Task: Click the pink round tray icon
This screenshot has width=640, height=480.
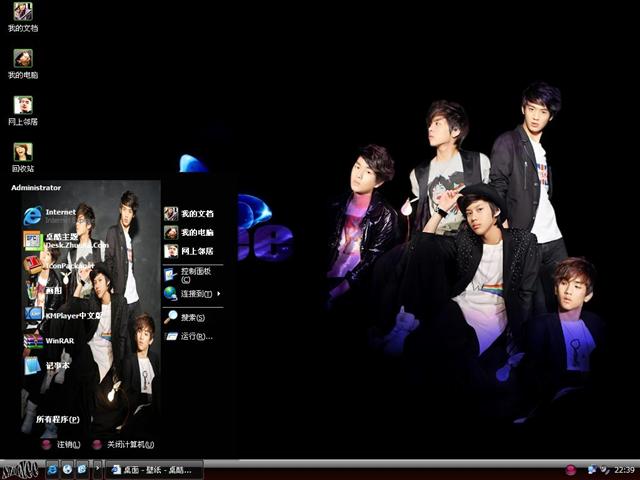Action: click(571, 470)
